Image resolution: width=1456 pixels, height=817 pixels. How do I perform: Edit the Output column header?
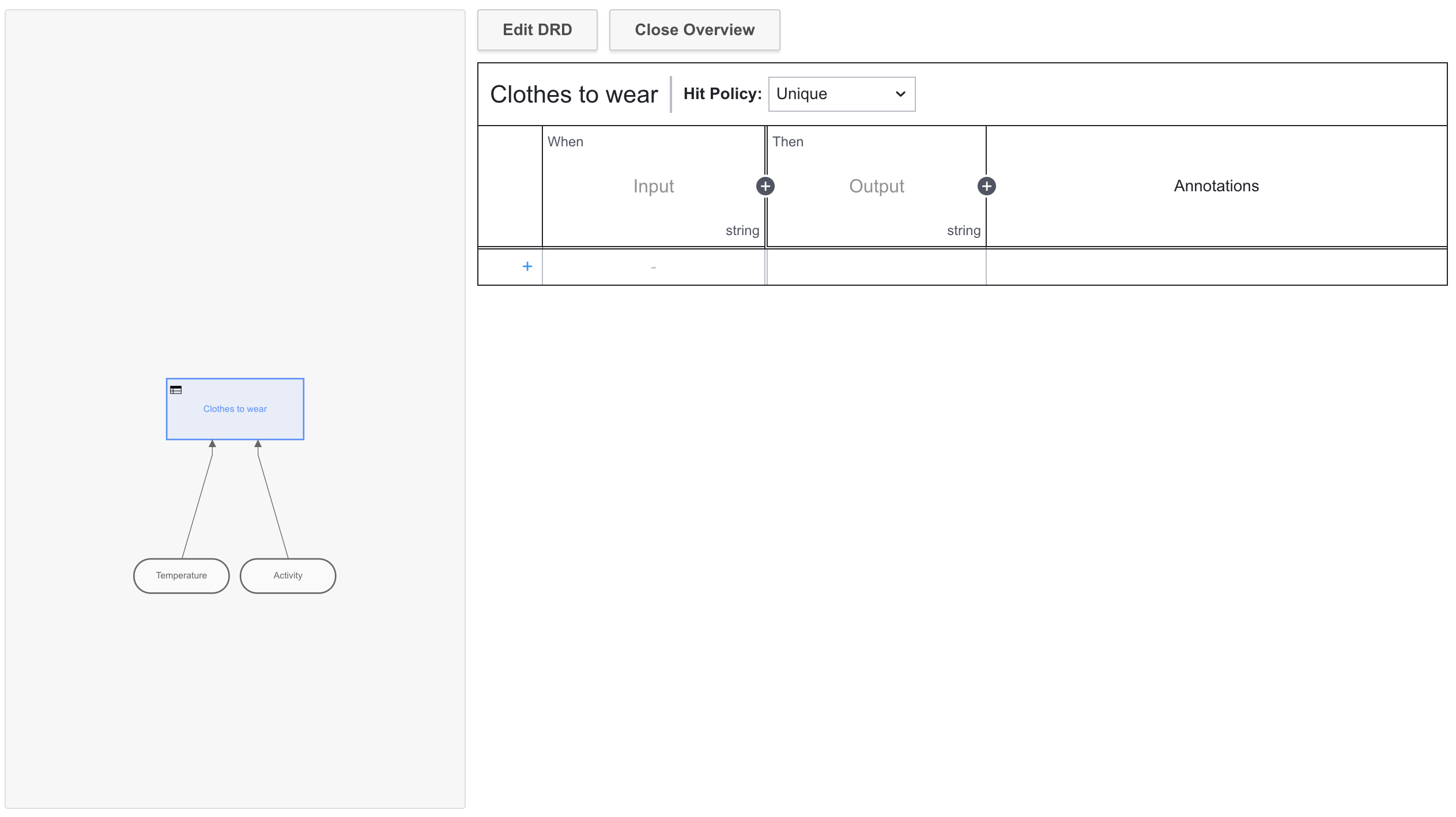click(x=876, y=186)
